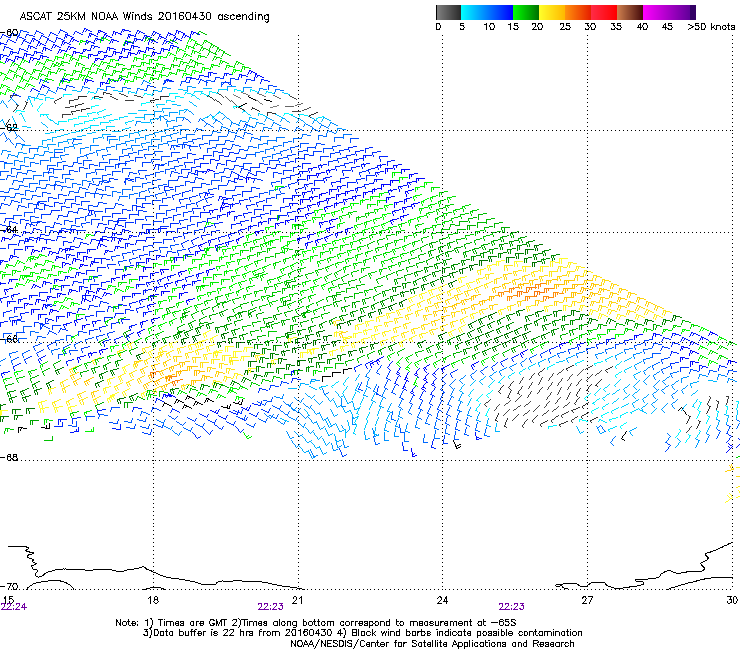This screenshot has width=740, height=650.
Task: Click the '18' longitude label on bottom axis
Action: 152,600
